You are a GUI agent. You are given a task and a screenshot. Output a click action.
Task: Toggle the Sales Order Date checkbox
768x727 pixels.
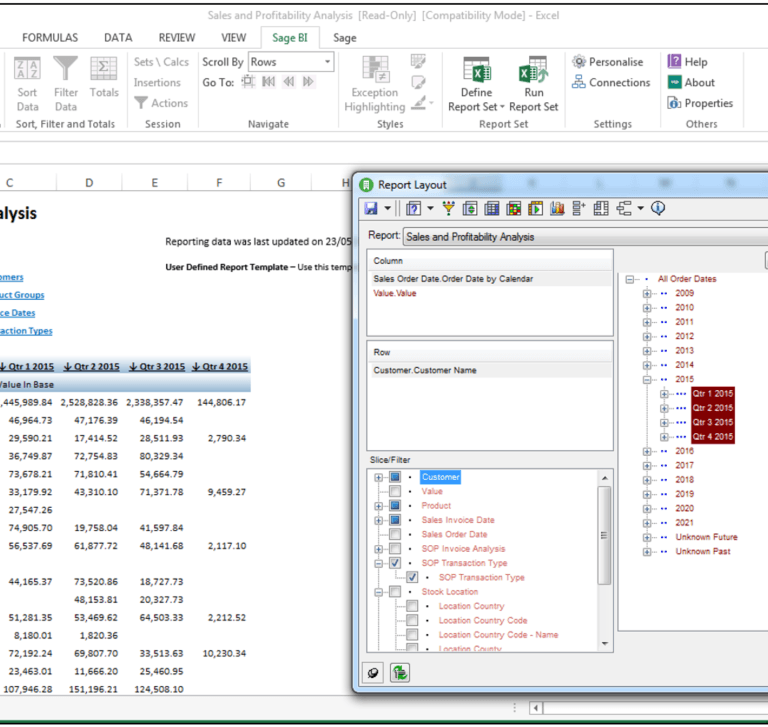click(395, 534)
